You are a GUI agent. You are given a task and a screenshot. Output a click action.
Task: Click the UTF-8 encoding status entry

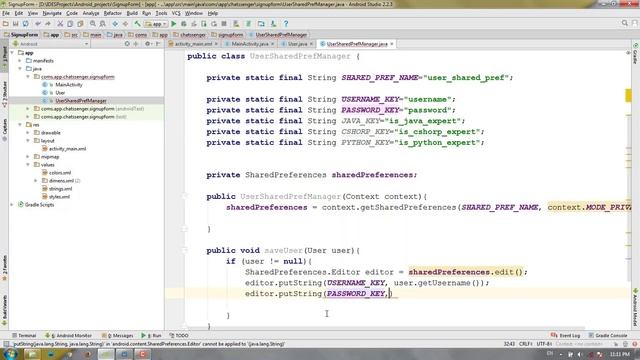(x=544, y=344)
